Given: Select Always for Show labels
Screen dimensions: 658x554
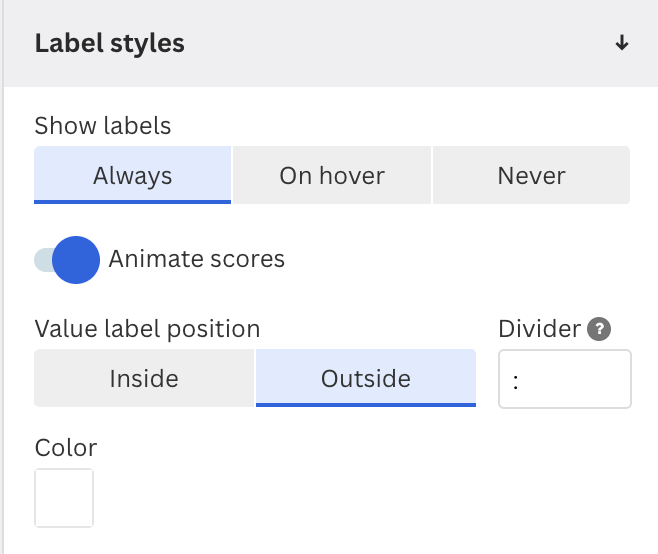Looking at the screenshot, I should (133, 175).
